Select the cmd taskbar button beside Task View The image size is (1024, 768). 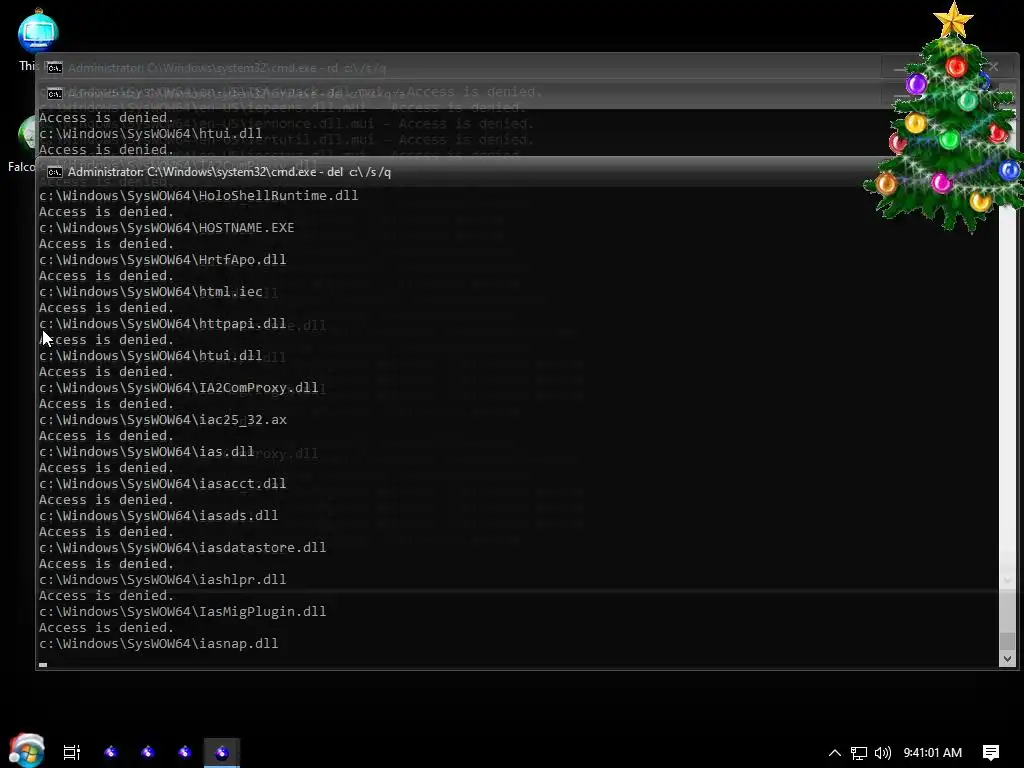[111, 752]
